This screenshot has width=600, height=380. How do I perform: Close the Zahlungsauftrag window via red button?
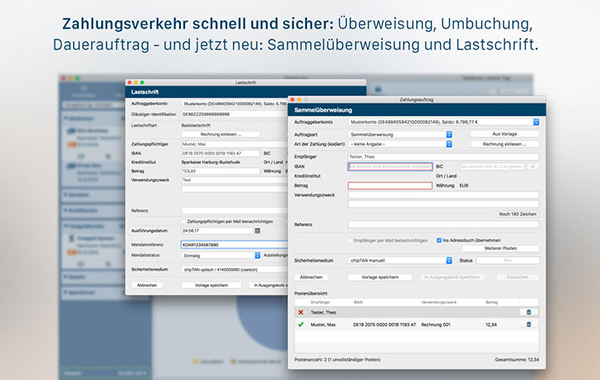coord(292,99)
